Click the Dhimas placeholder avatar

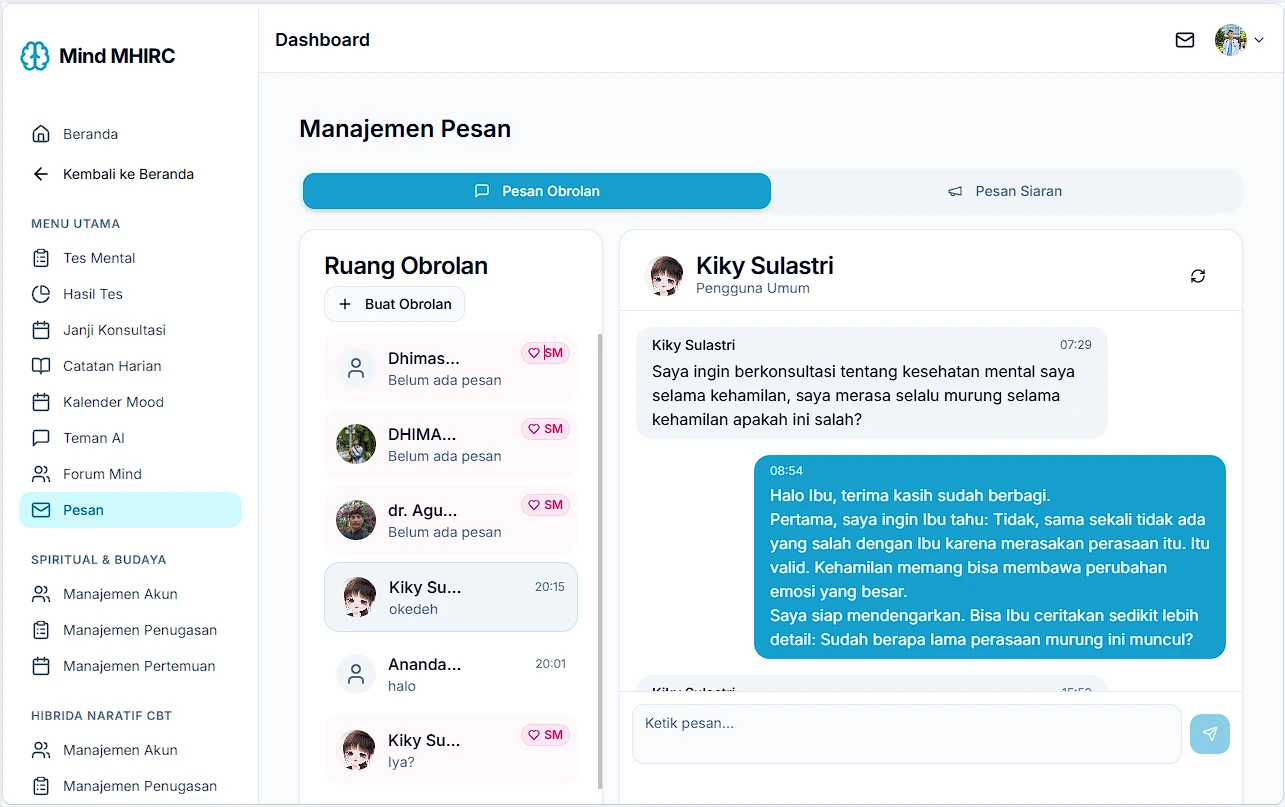point(356,368)
